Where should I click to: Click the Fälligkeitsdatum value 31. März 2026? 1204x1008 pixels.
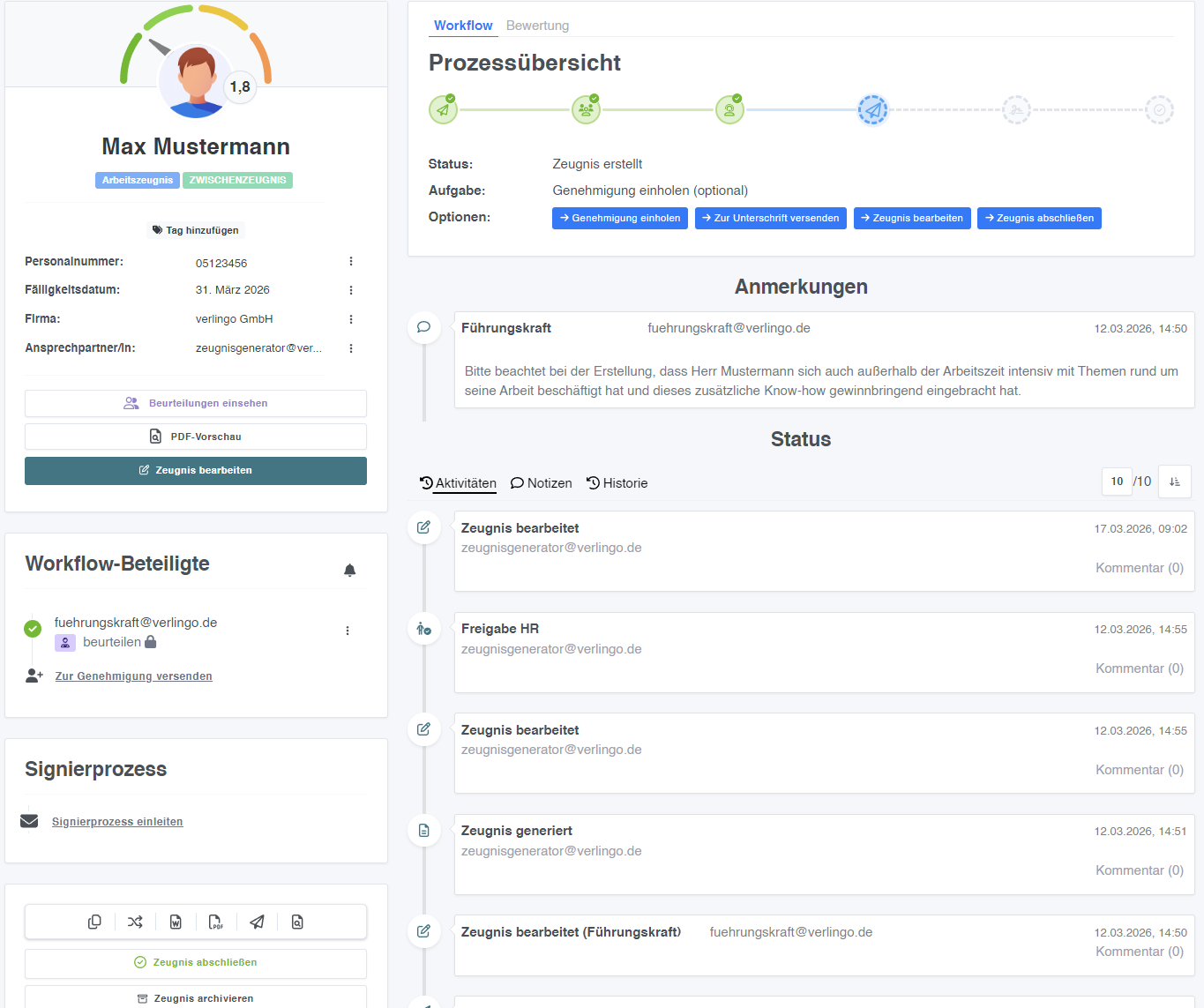[233, 290]
